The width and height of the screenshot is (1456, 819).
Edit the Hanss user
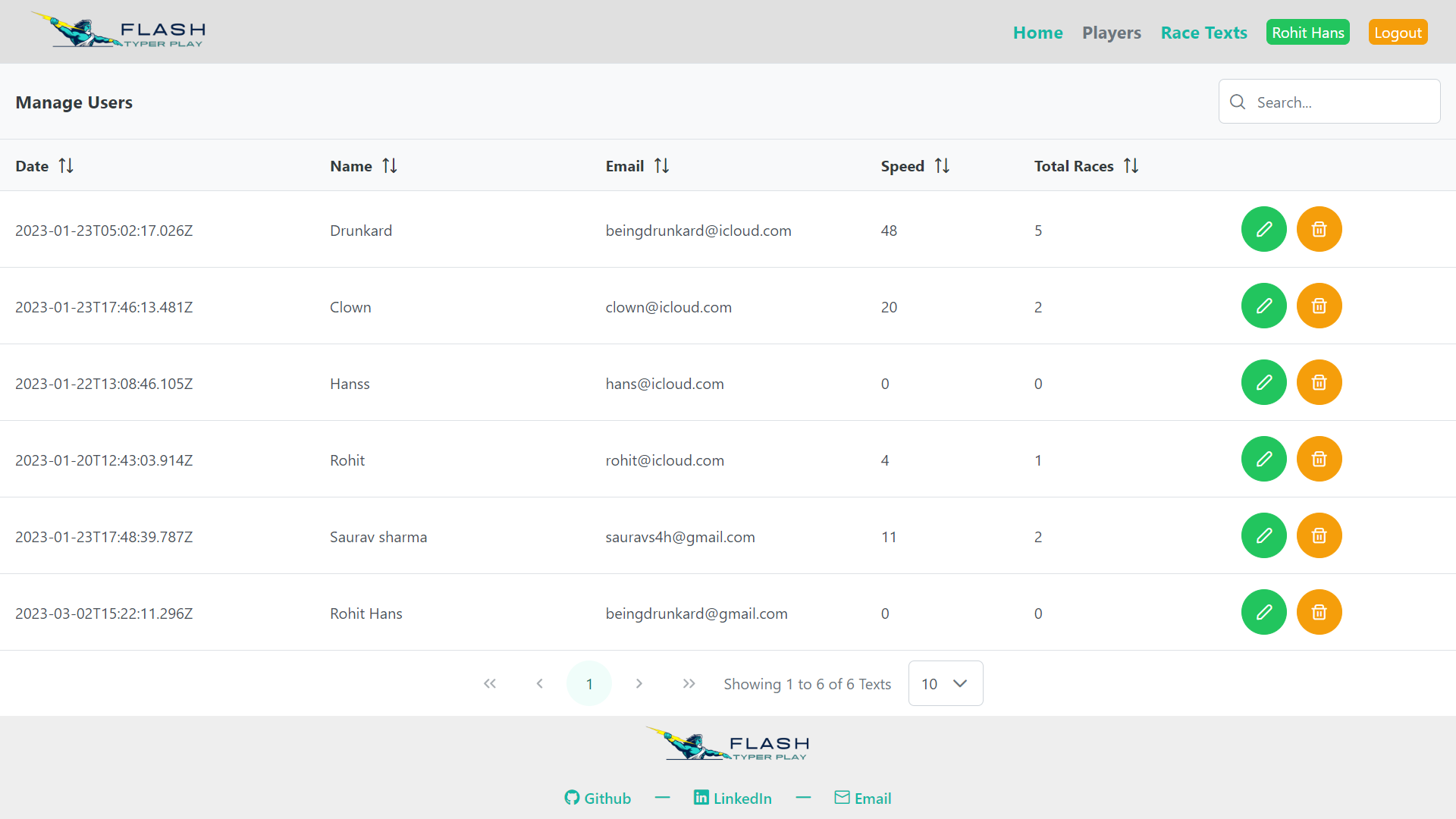(x=1263, y=382)
